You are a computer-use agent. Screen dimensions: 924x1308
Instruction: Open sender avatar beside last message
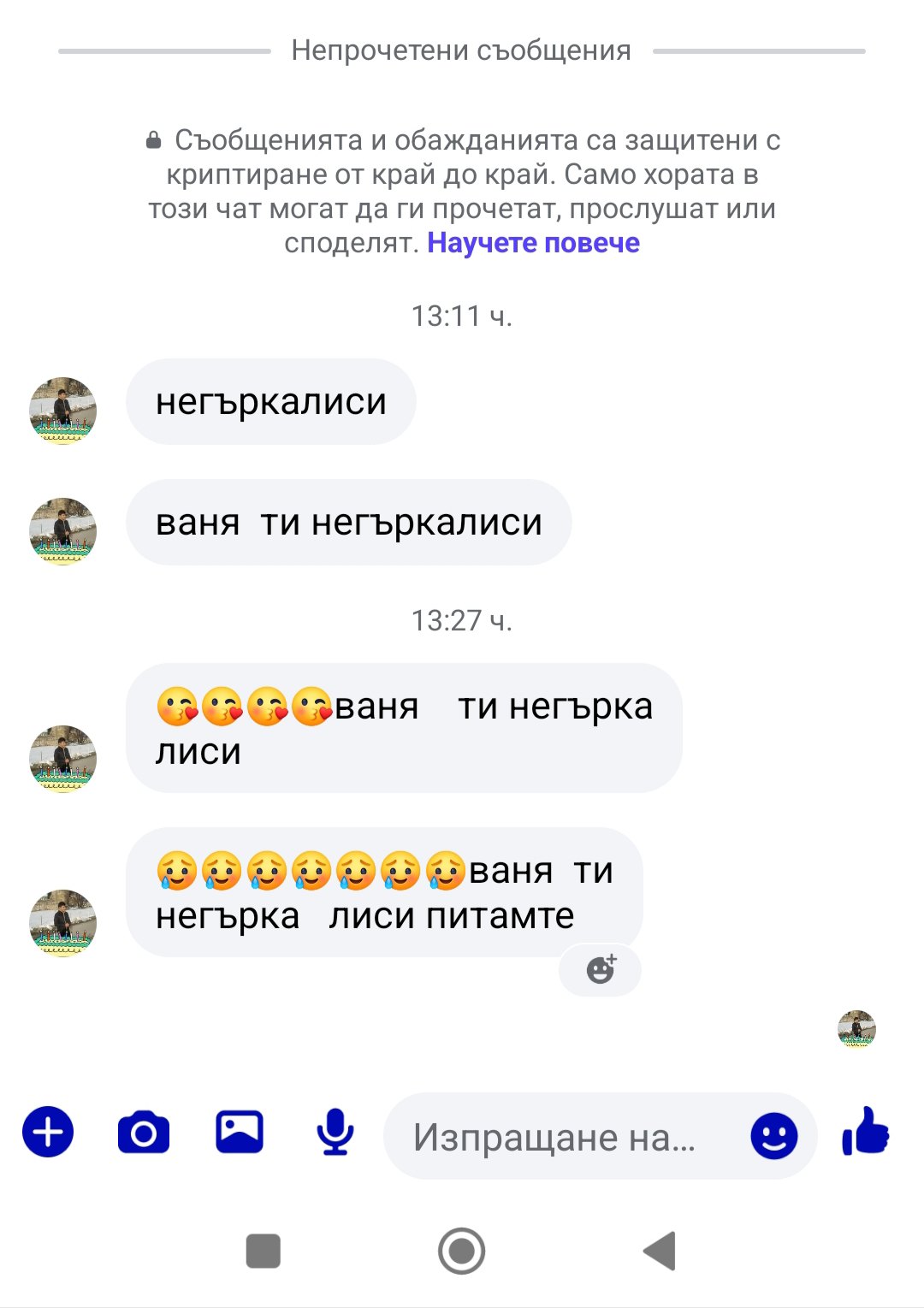click(63, 923)
